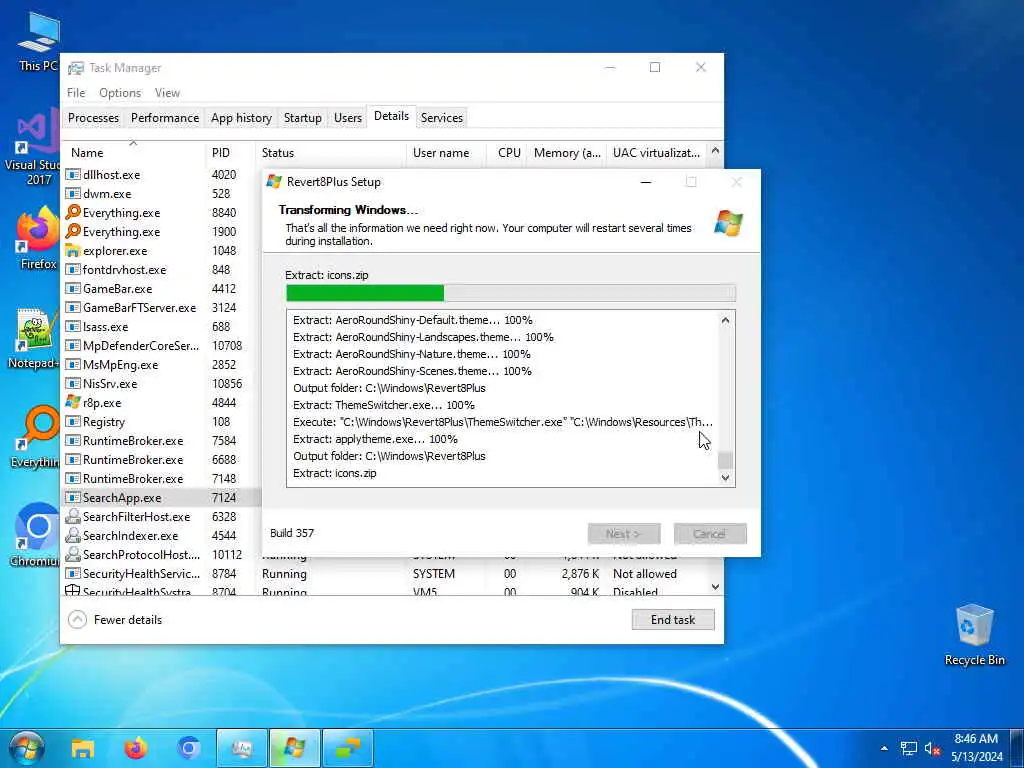
Task: Select SearchApp.exe process row
Action: coord(161,498)
